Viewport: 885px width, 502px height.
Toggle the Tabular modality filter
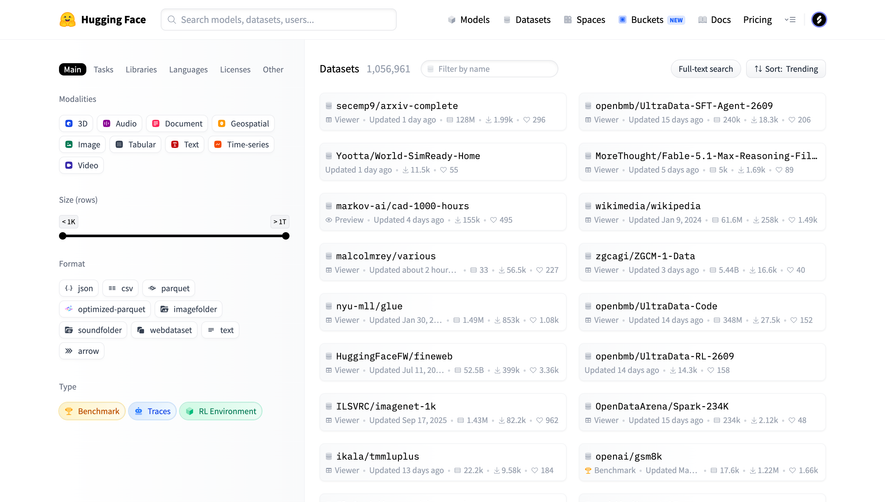[135, 145]
